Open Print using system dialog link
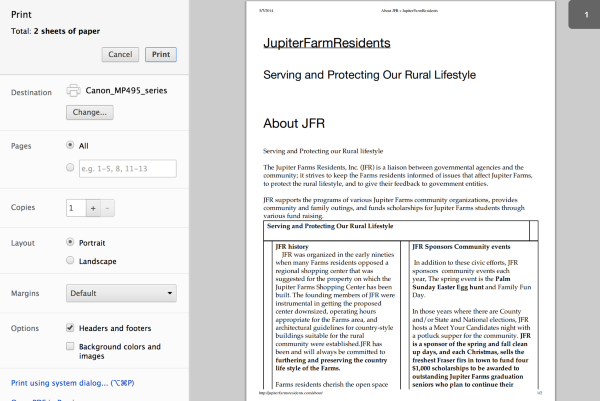 click(71, 383)
